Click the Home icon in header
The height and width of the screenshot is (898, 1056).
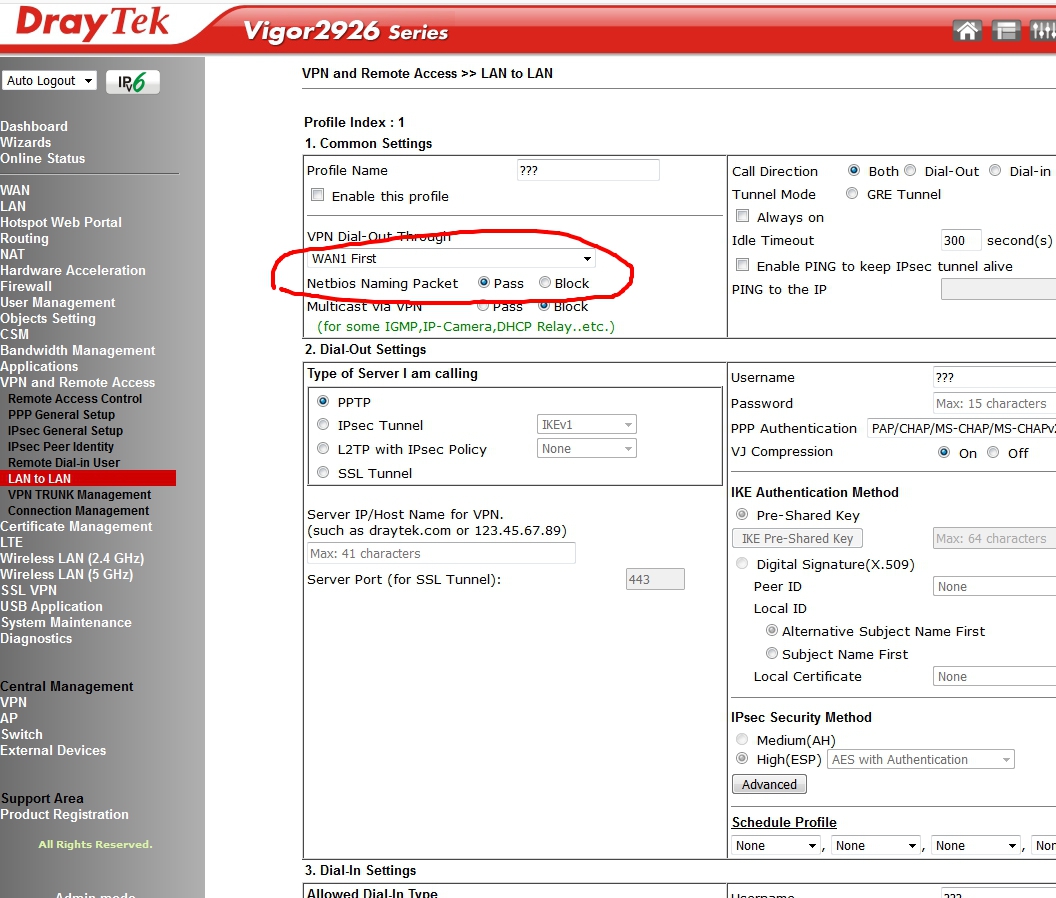(x=967, y=30)
